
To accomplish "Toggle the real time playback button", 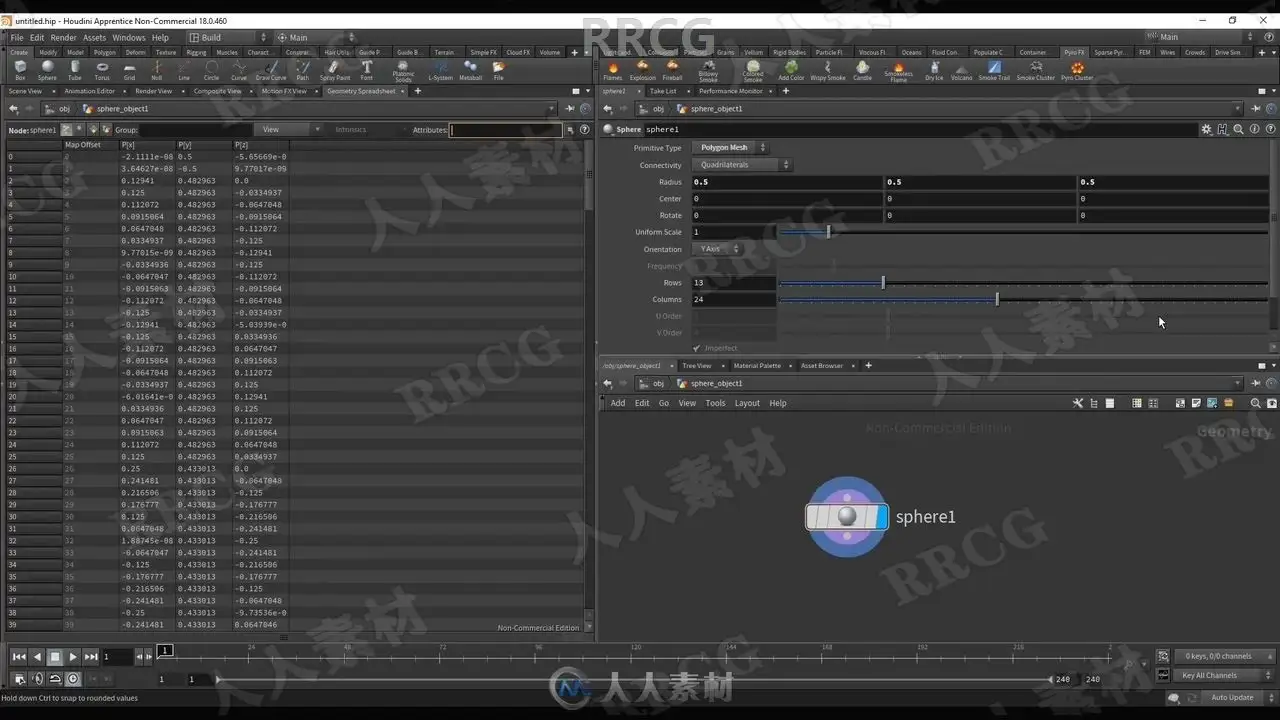I will click(x=73, y=679).
